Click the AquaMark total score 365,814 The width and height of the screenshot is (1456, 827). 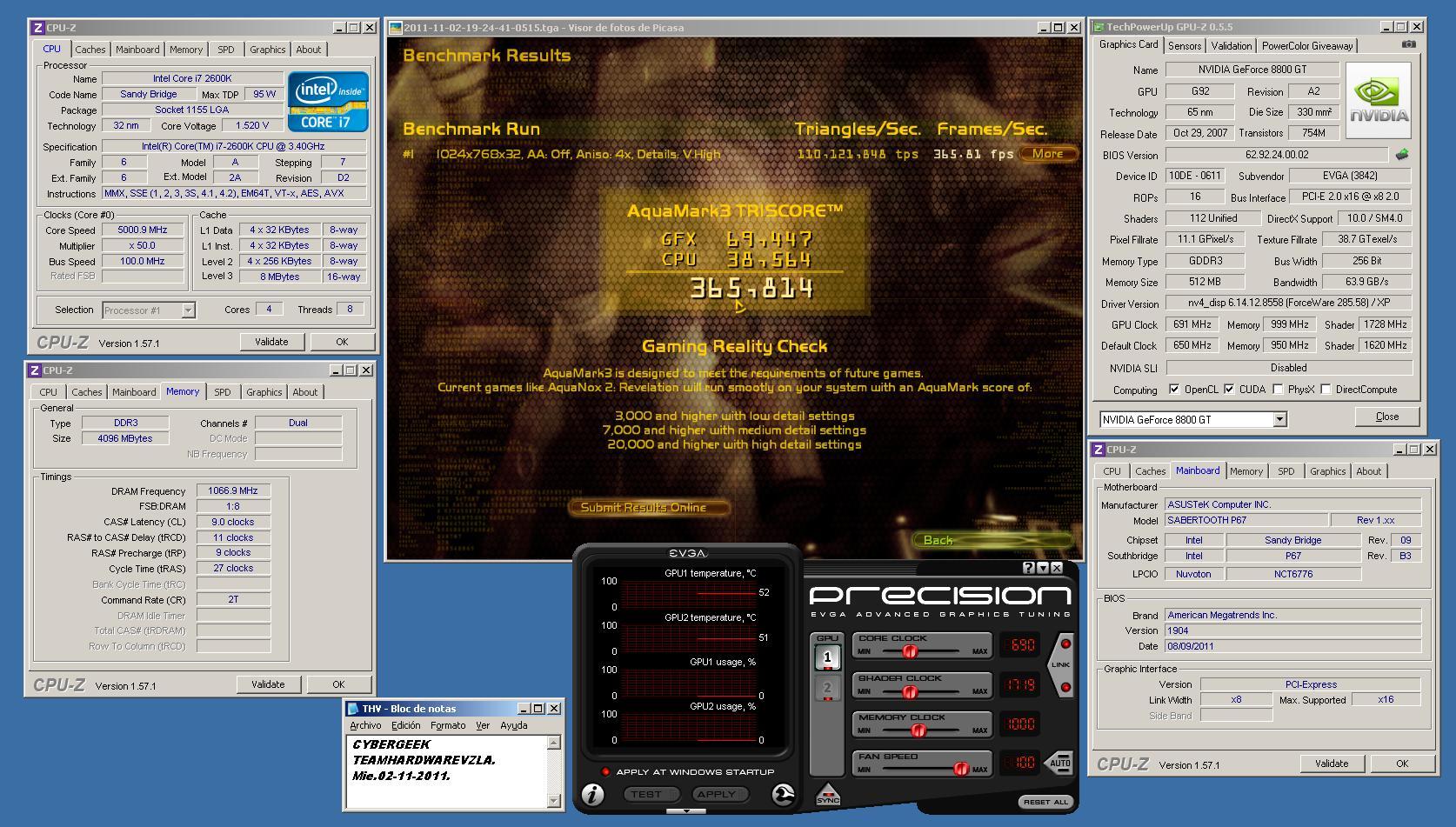(x=752, y=288)
